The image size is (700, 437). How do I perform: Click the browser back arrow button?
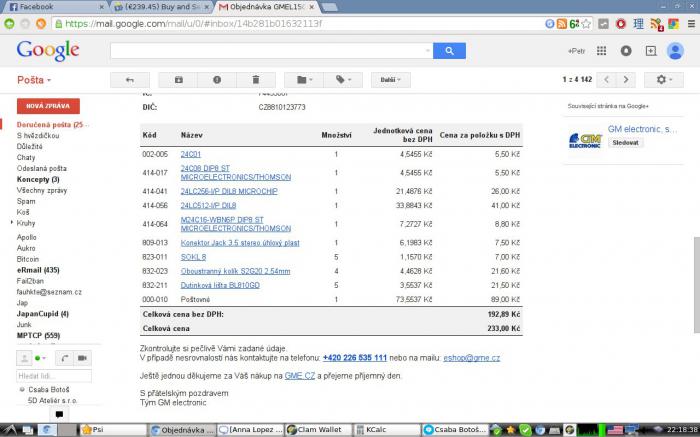(9, 24)
